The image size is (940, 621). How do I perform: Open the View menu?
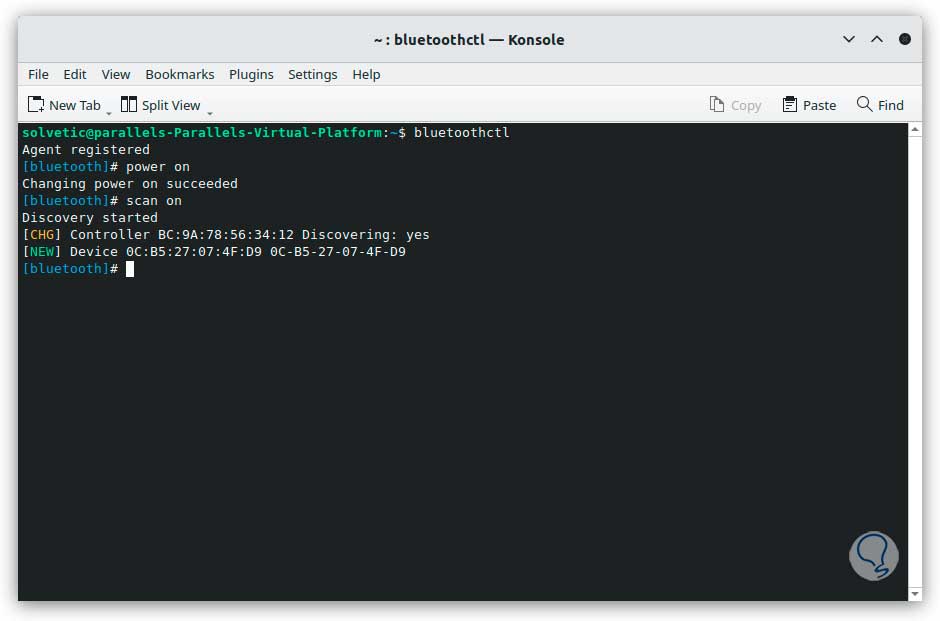coord(116,74)
